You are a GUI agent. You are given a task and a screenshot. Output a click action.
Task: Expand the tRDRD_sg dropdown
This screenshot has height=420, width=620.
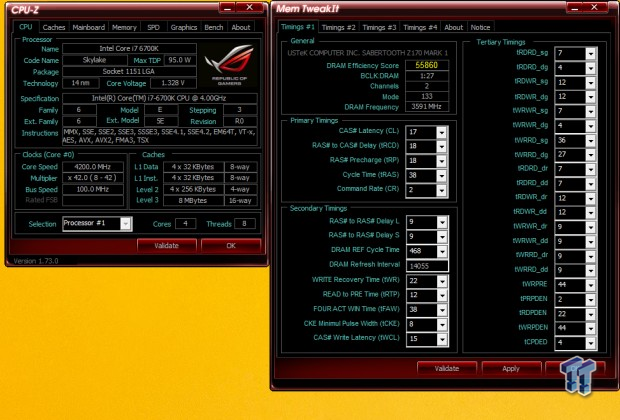(x=590, y=53)
